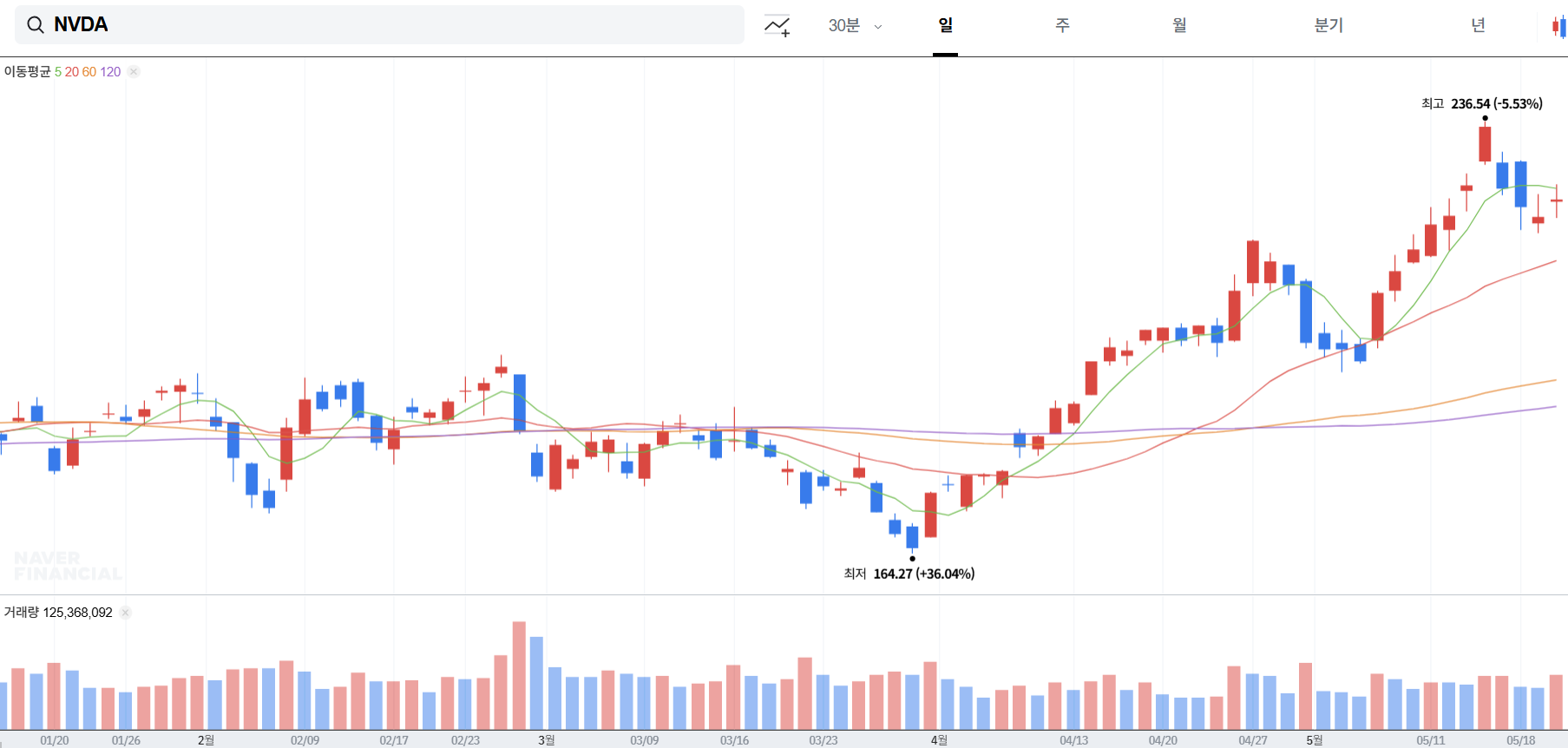Click the candle marked with the 최고 dot
Image resolution: width=1568 pixels, height=748 pixels.
point(1485,144)
